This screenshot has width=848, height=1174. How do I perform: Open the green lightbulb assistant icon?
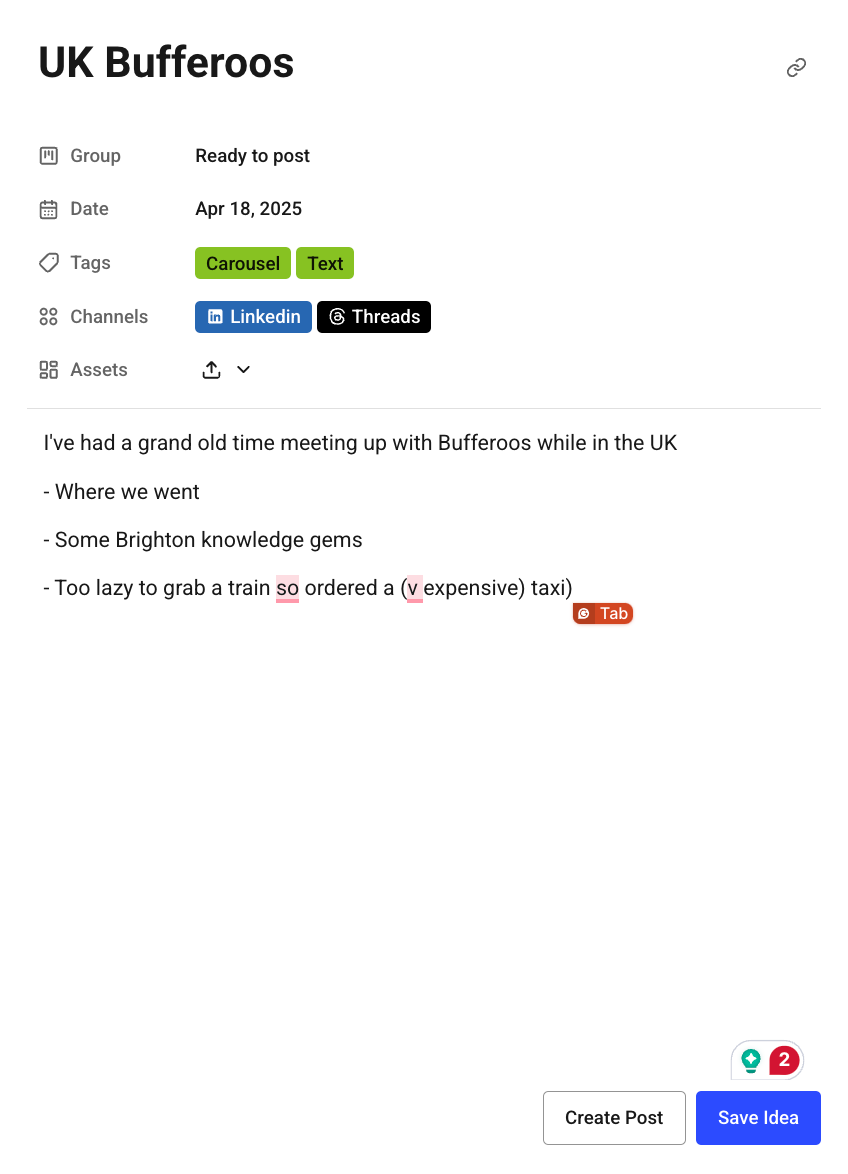click(x=751, y=1060)
